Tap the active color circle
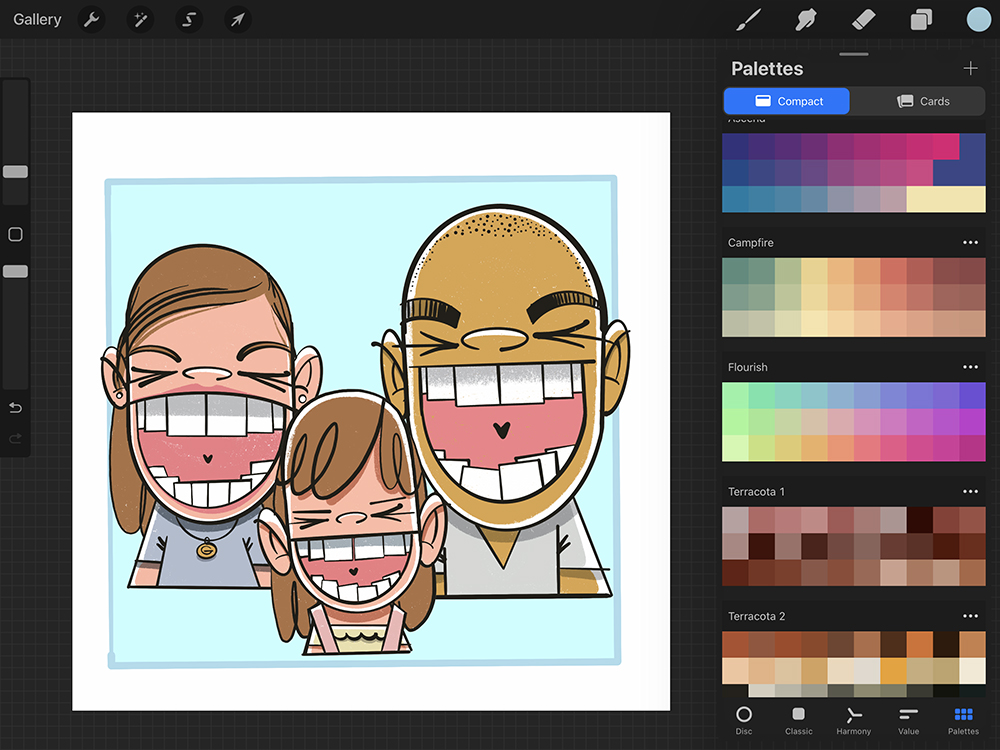 tap(978, 20)
